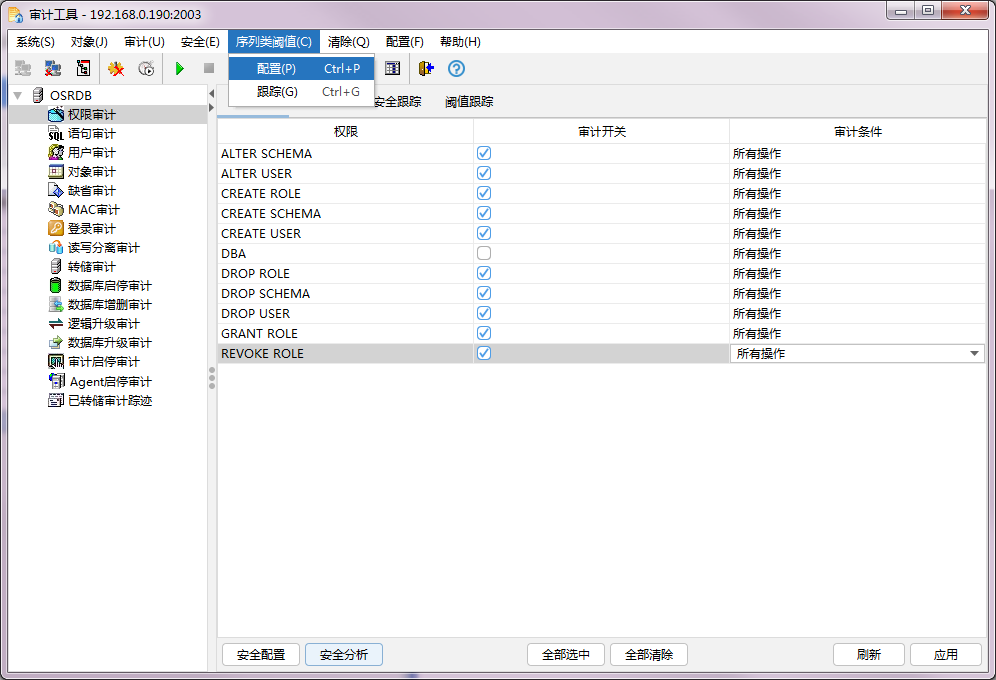Click the green start/run toolbar arrow
Image resolution: width=996 pixels, height=680 pixels.
pyautogui.click(x=180, y=68)
